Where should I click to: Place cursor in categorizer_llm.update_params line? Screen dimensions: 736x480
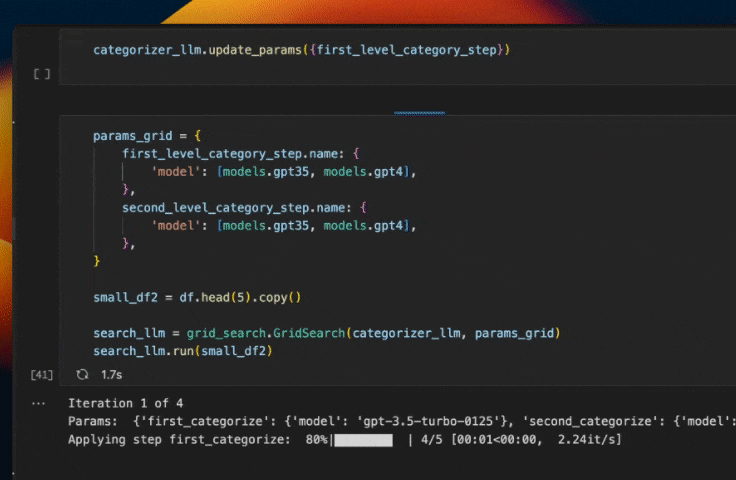301,49
